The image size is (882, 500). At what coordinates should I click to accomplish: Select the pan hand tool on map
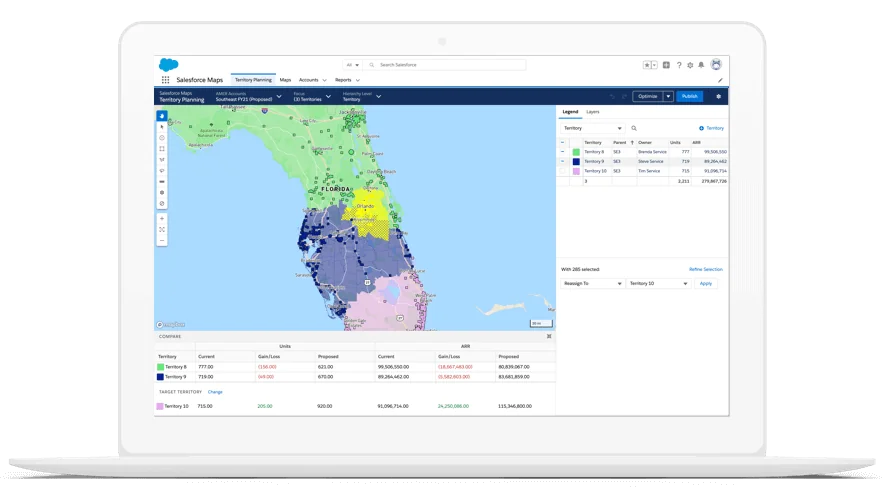point(162,116)
